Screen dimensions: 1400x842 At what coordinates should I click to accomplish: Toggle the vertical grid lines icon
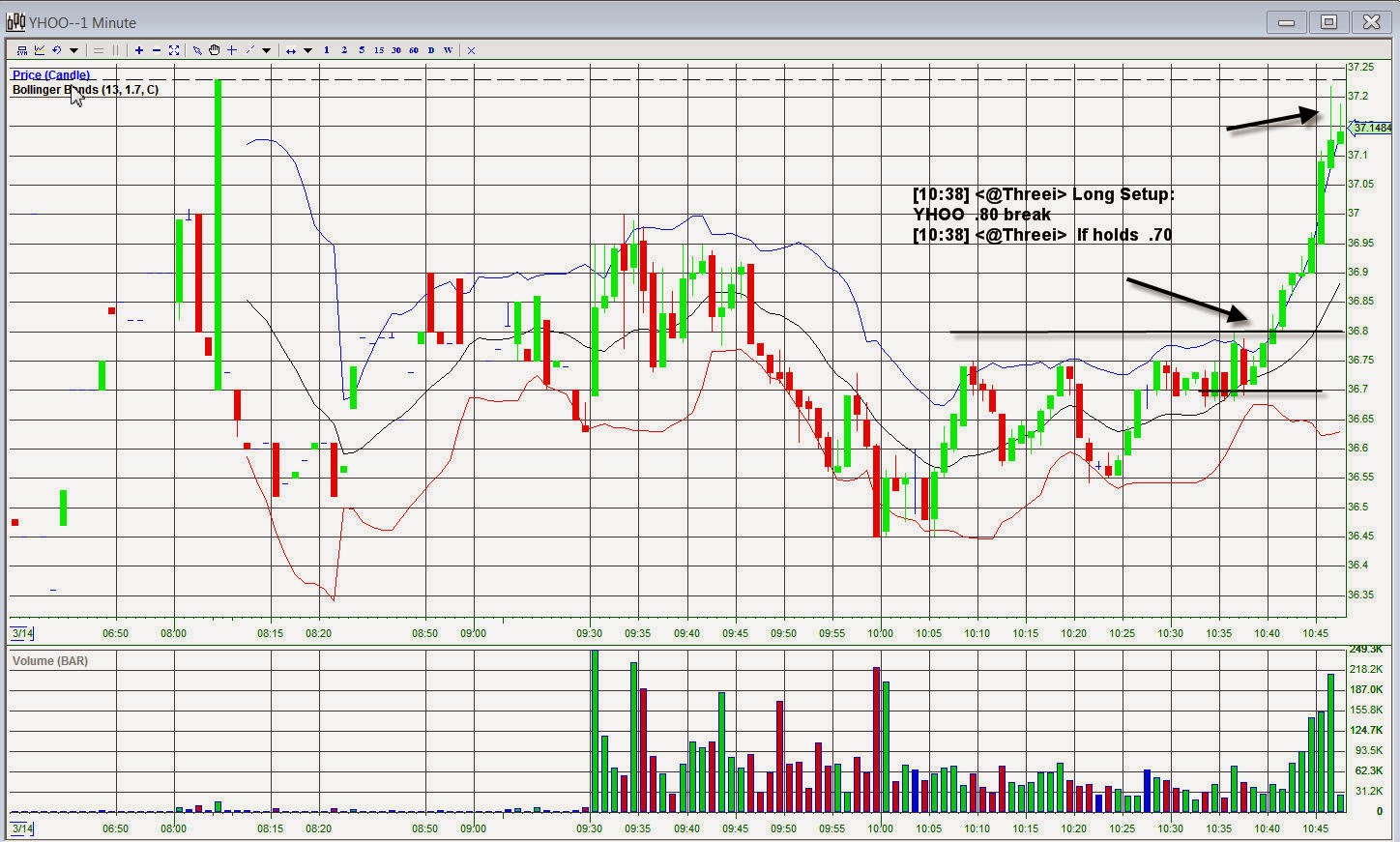(x=115, y=50)
